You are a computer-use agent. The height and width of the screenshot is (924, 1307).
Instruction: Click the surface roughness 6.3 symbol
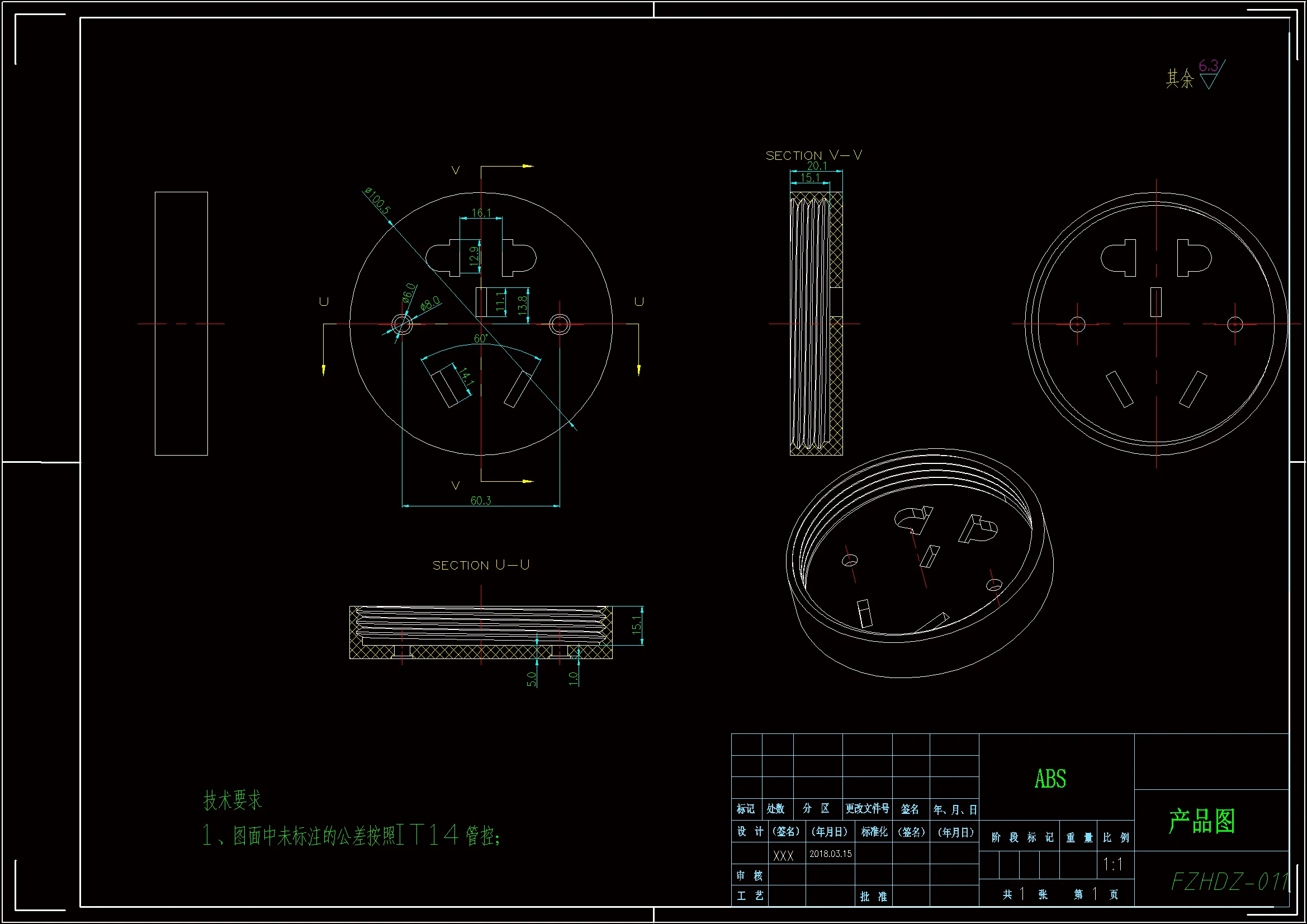tap(1211, 75)
